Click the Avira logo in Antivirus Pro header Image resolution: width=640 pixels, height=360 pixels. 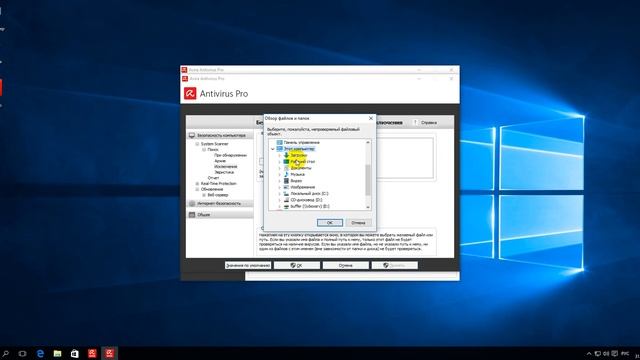coord(190,93)
